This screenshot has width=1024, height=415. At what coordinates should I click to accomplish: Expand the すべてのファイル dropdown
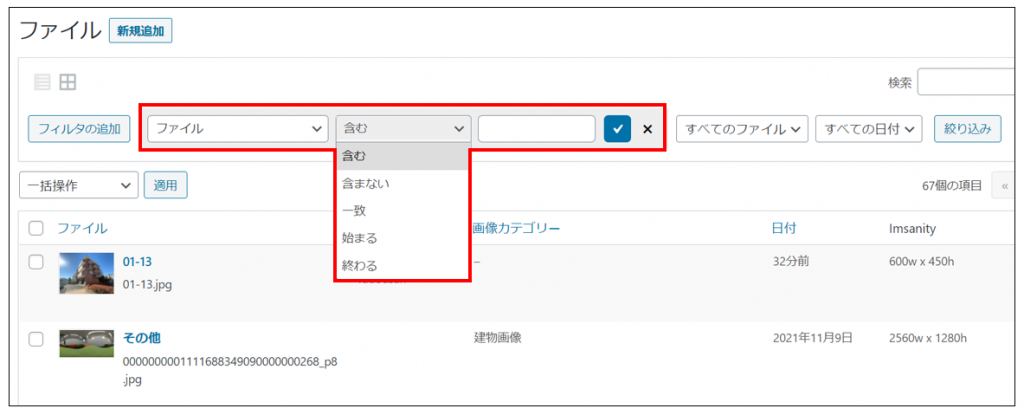(742, 129)
